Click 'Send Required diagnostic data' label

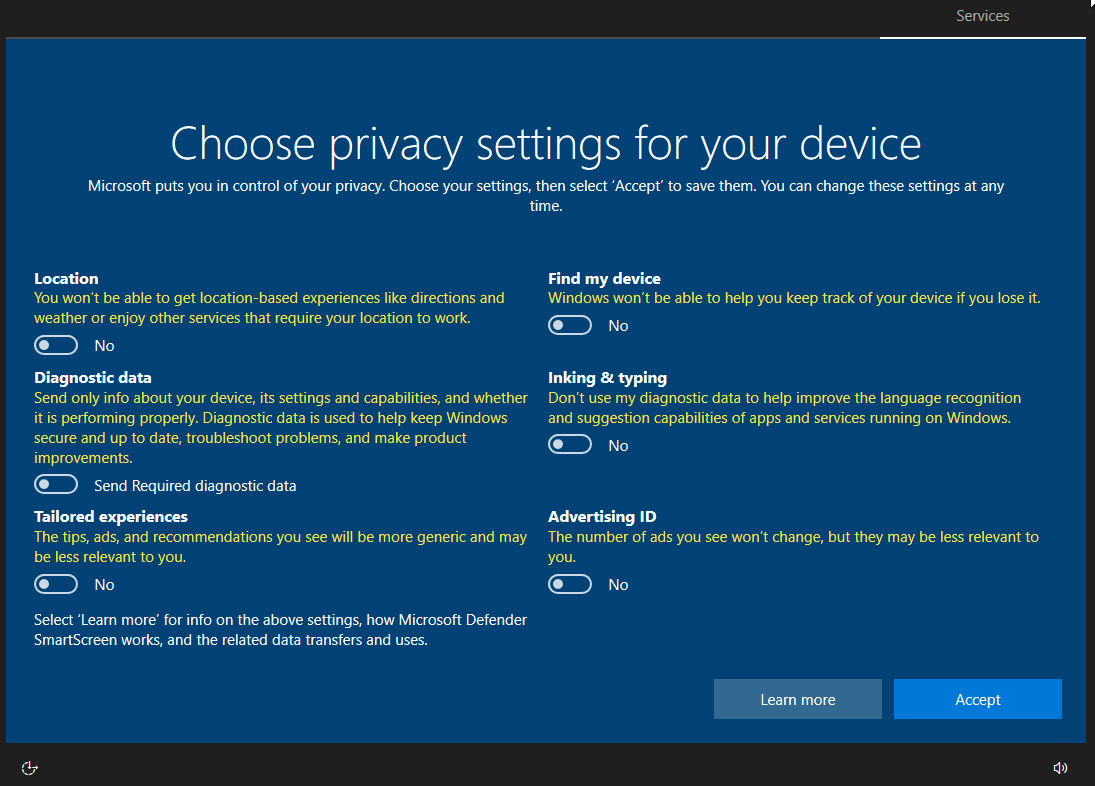(x=195, y=486)
